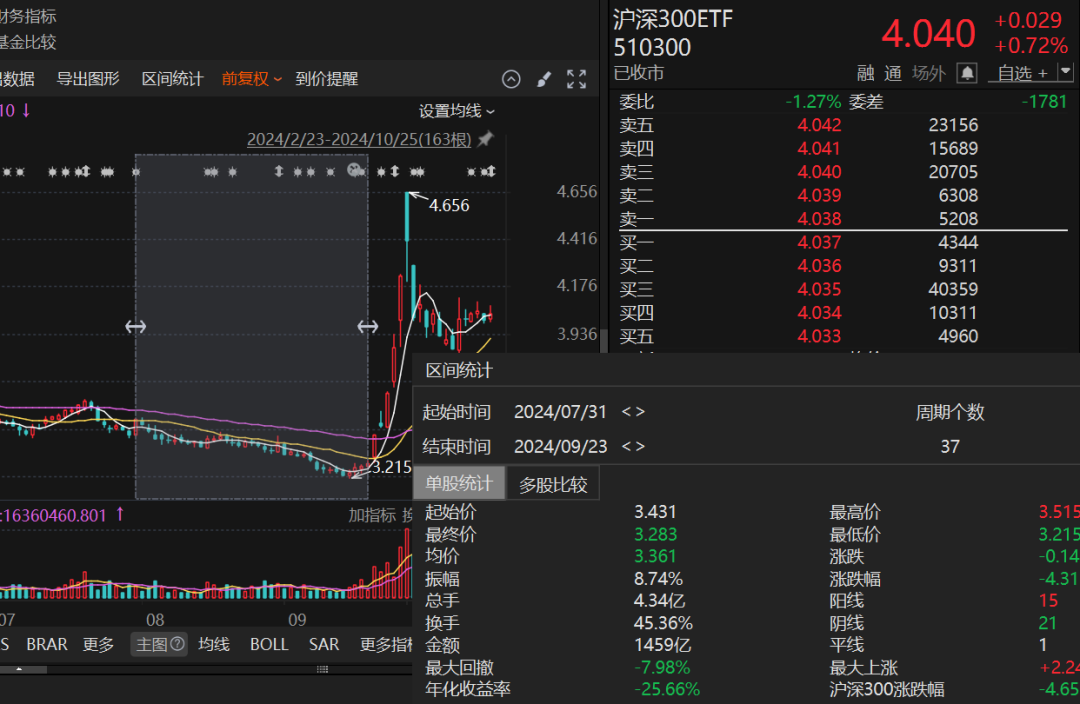Image resolution: width=1080 pixels, height=704 pixels.
Task: Select the brush drawing tool icon
Action: coord(544,79)
